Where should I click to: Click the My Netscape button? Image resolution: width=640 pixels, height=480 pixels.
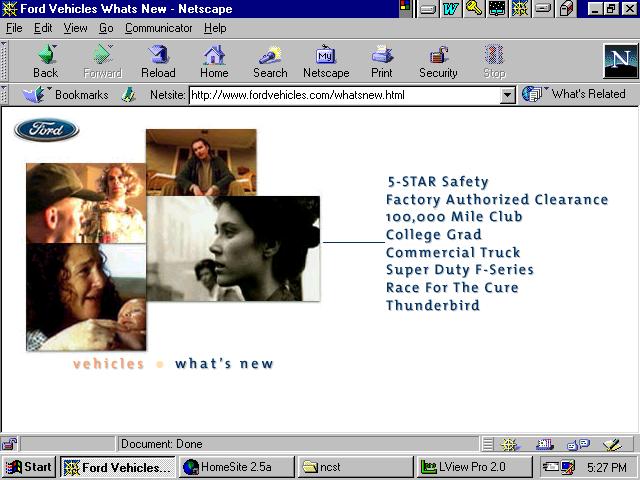point(326,61)
